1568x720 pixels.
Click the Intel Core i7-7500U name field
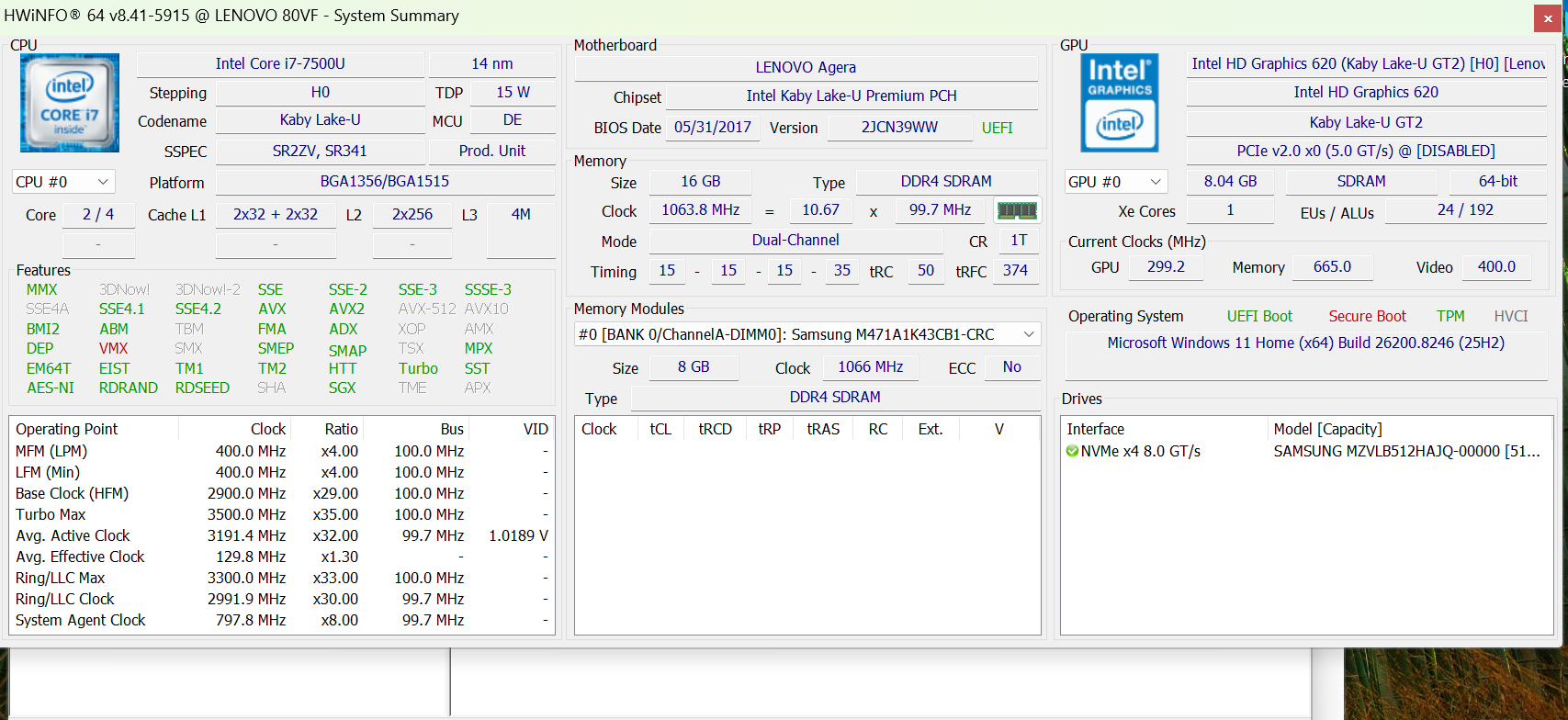(280, 63)
